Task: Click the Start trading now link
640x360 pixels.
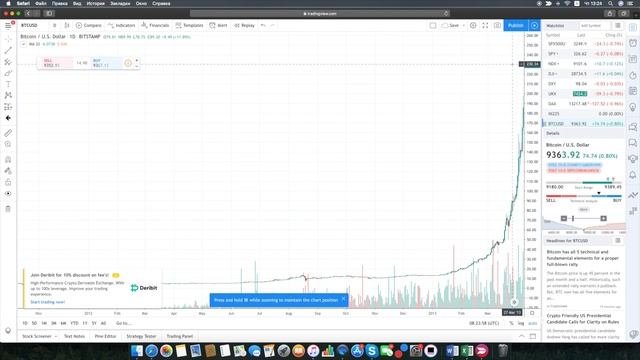Action: tap(48, 302)
